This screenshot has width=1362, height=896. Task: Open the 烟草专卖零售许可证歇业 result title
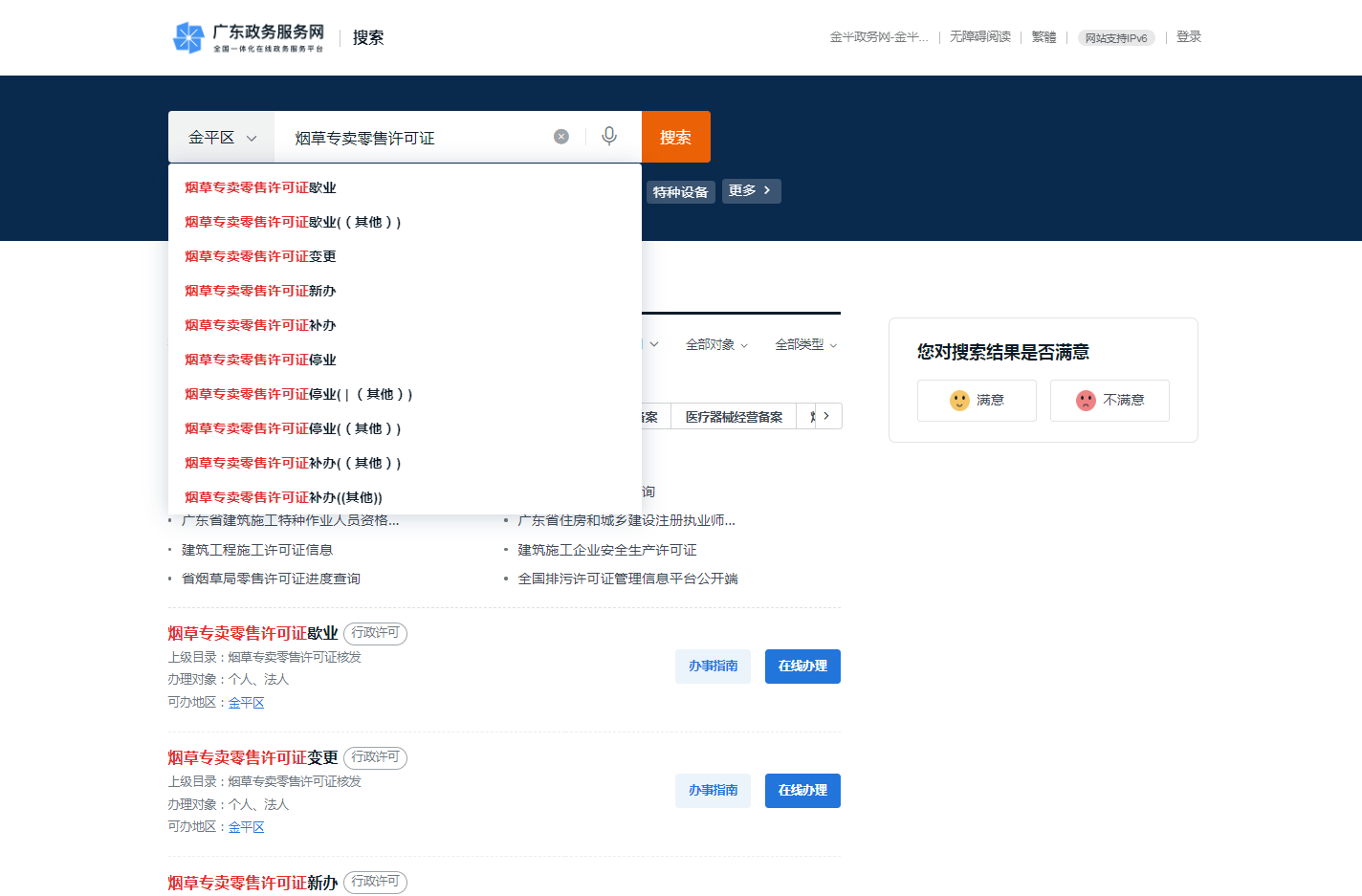pos(253,633)
